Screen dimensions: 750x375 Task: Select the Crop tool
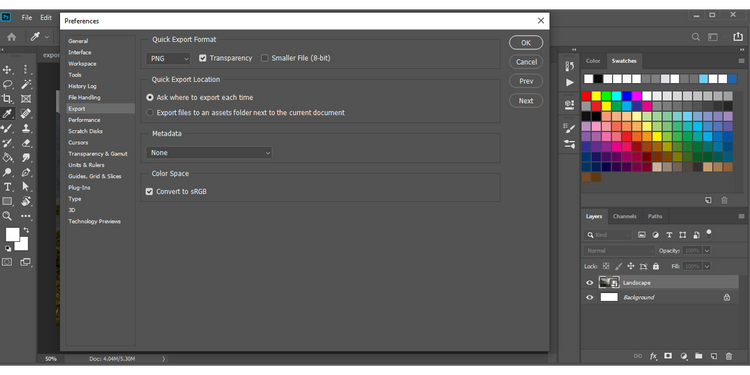point(7,99)
